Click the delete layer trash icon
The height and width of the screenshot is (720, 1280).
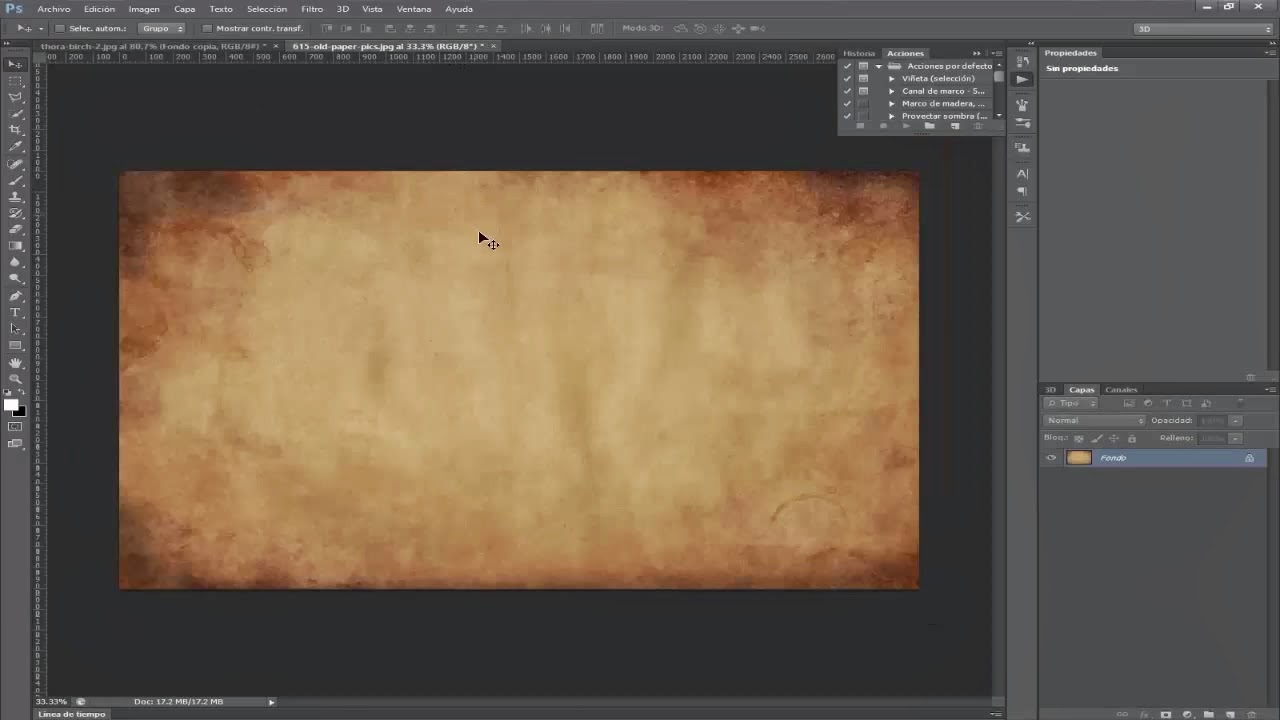1252,715
